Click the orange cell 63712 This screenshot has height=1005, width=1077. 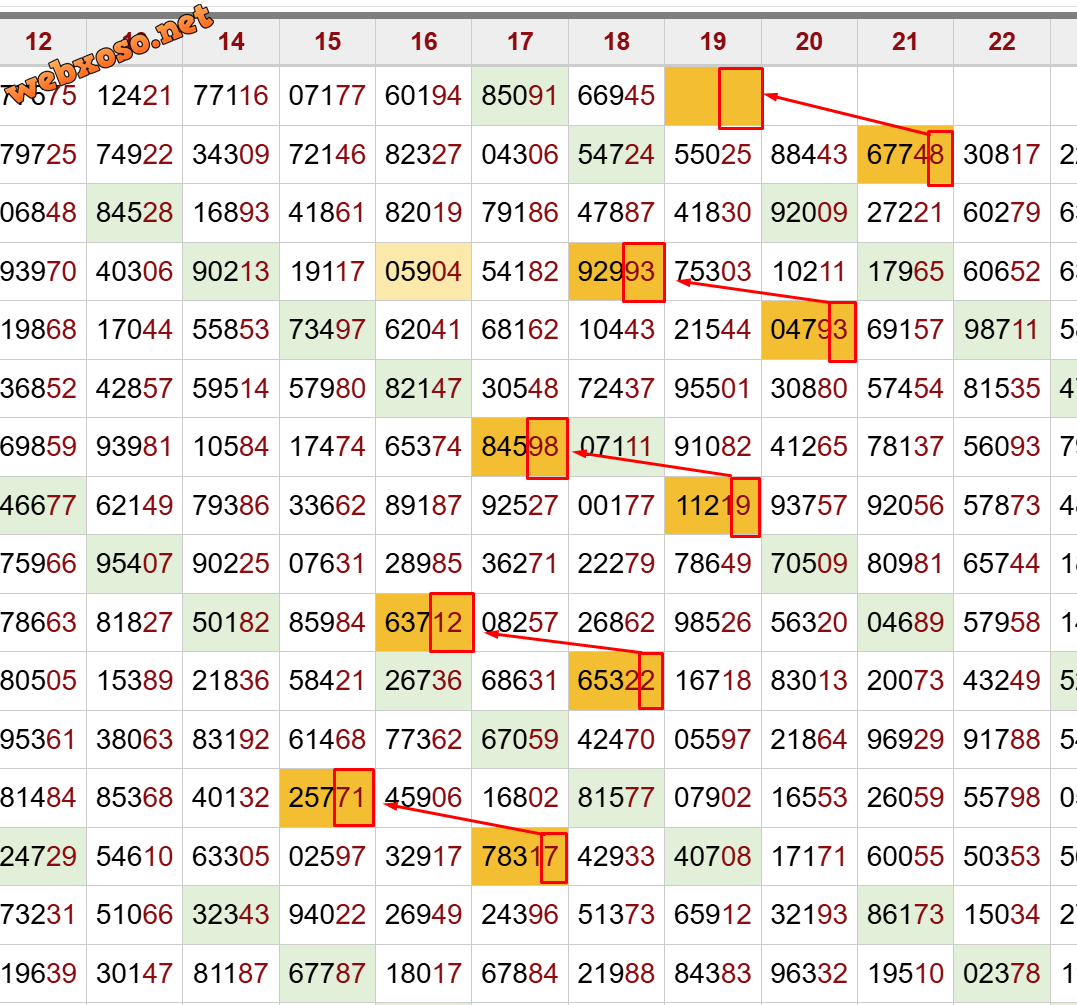click(424, 623)
